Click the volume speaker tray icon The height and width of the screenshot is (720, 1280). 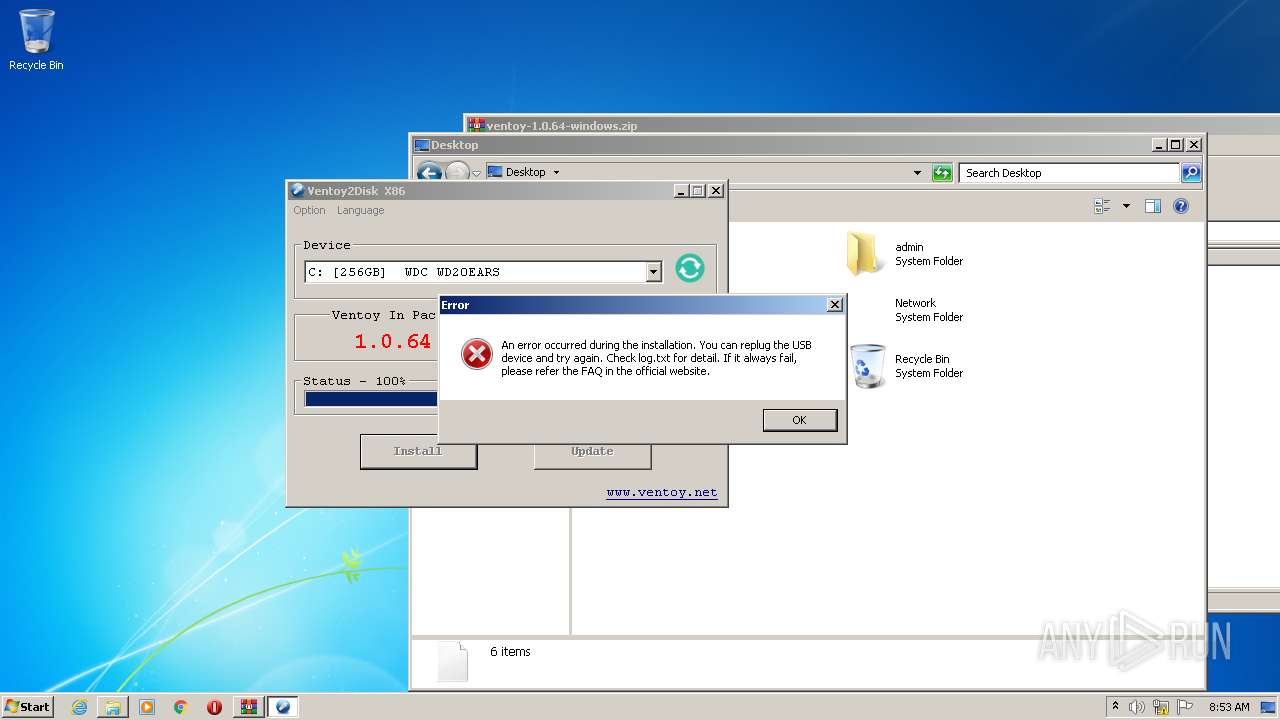point(1137,707)
